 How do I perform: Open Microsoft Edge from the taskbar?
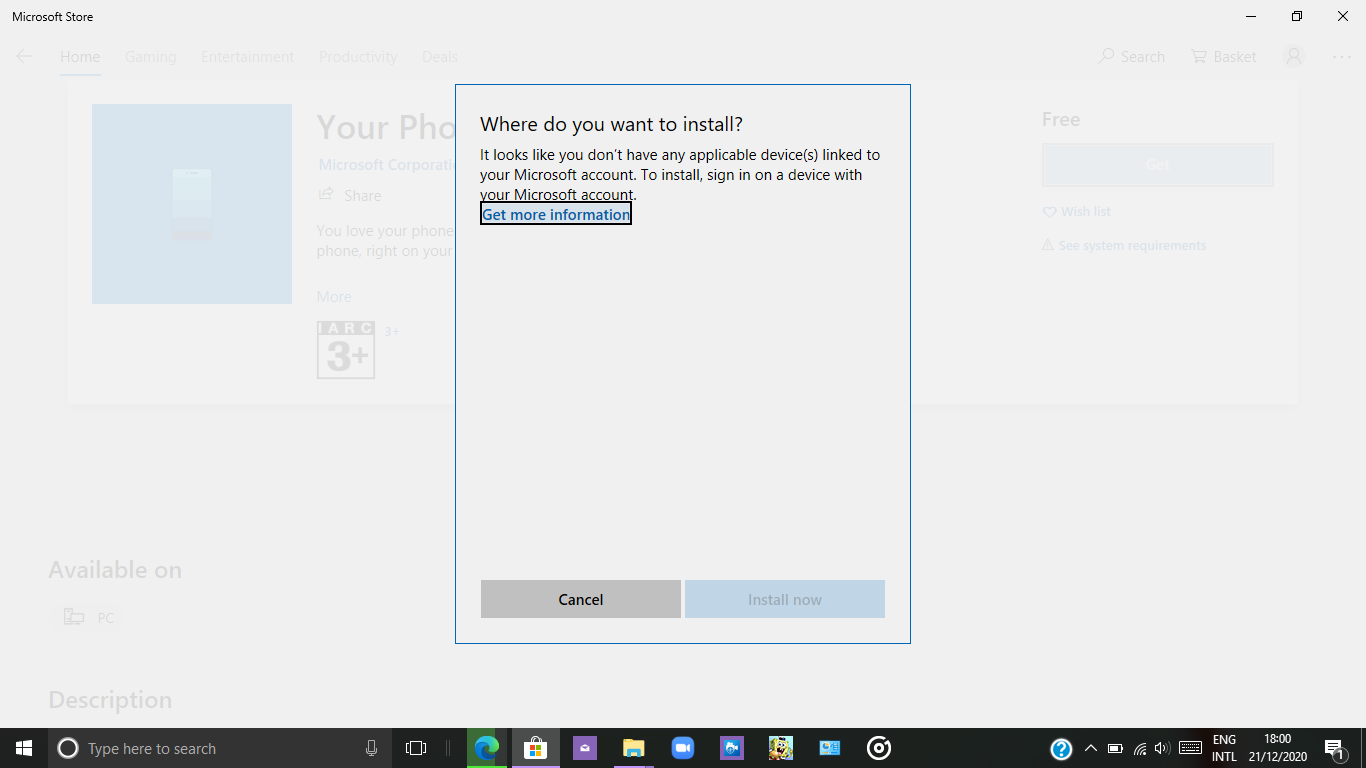pos(487,748)
